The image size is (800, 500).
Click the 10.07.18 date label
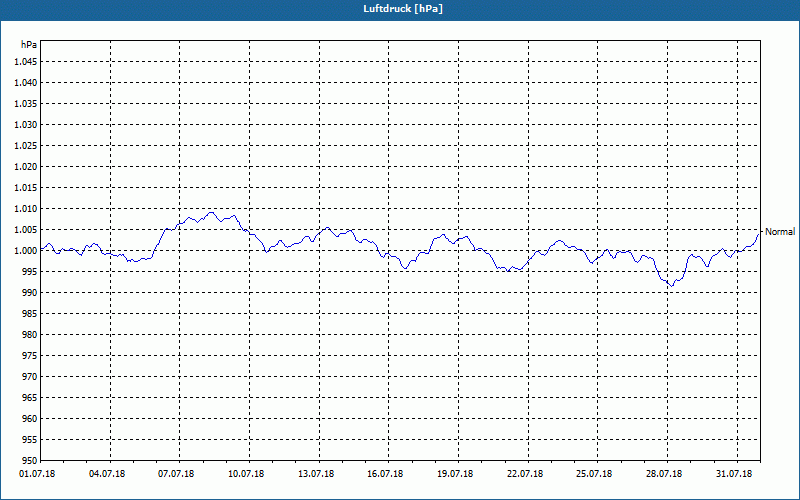(x=246, y=474)
